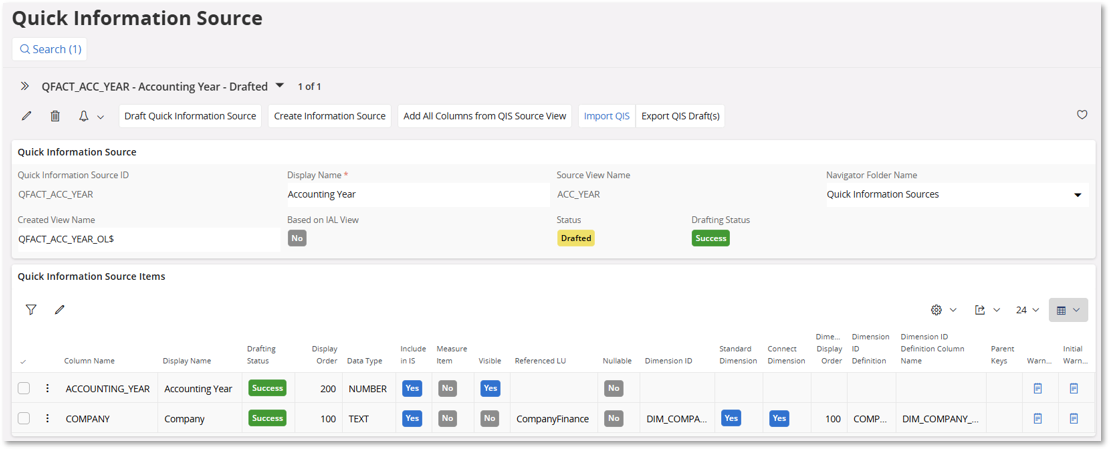This screenshot has height=450, width=1110.
Task: Select the COMPANY row checkbox
Action: [x=24, y=418]
